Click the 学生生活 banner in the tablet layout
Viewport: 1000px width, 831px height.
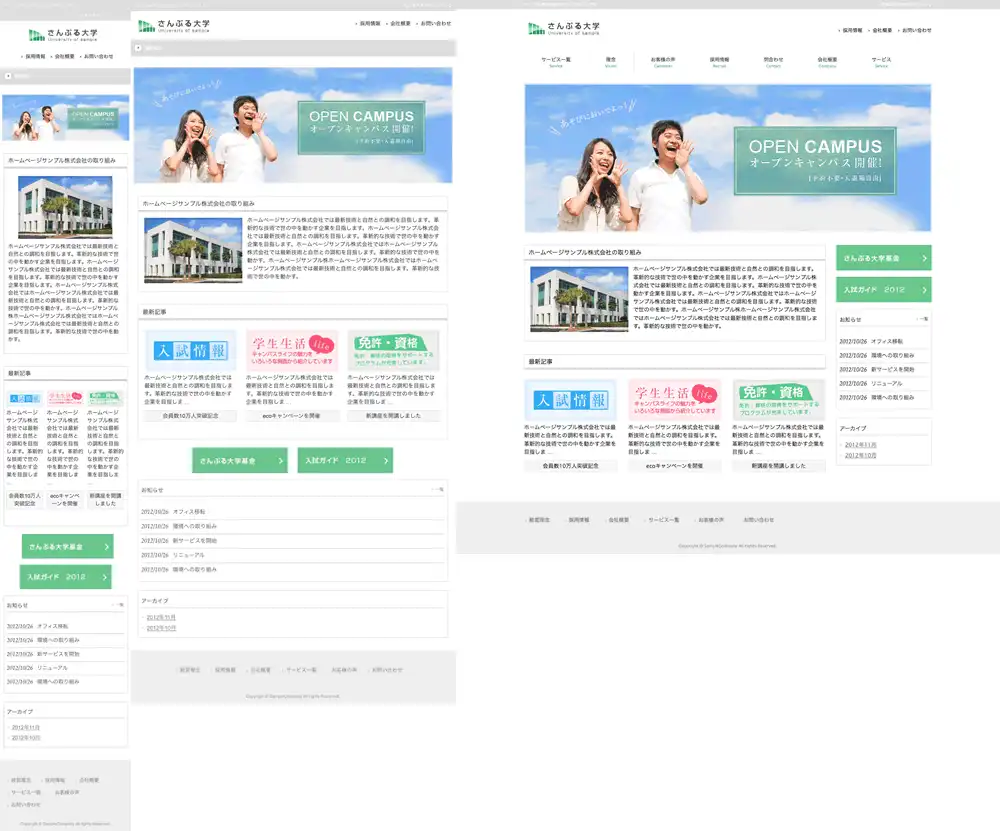pos(292,351)
